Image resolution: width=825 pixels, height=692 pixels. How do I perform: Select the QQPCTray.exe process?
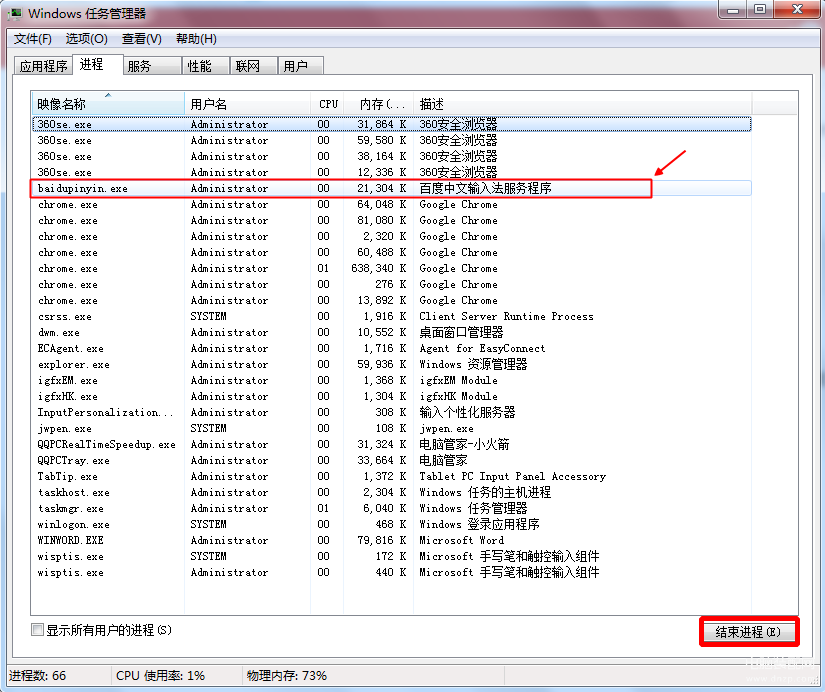point(391,460)
